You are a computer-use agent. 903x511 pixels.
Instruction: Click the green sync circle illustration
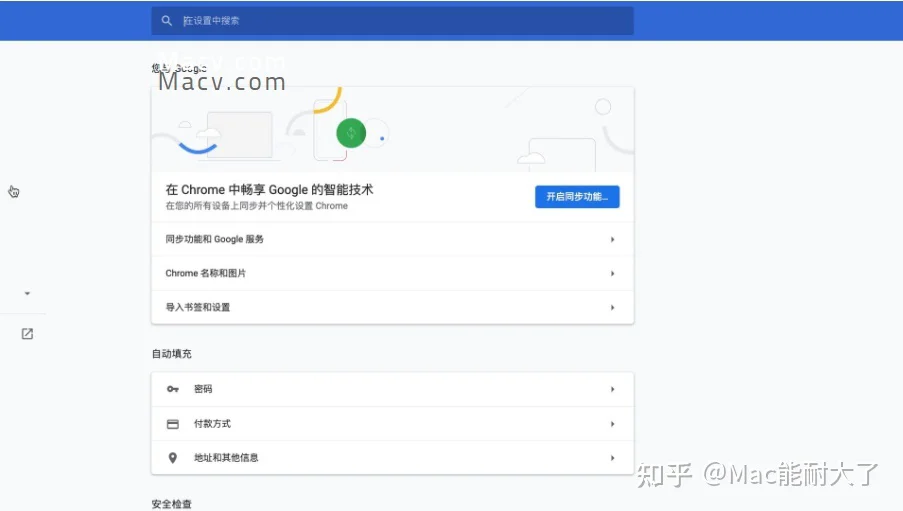[x=351, y=133]
